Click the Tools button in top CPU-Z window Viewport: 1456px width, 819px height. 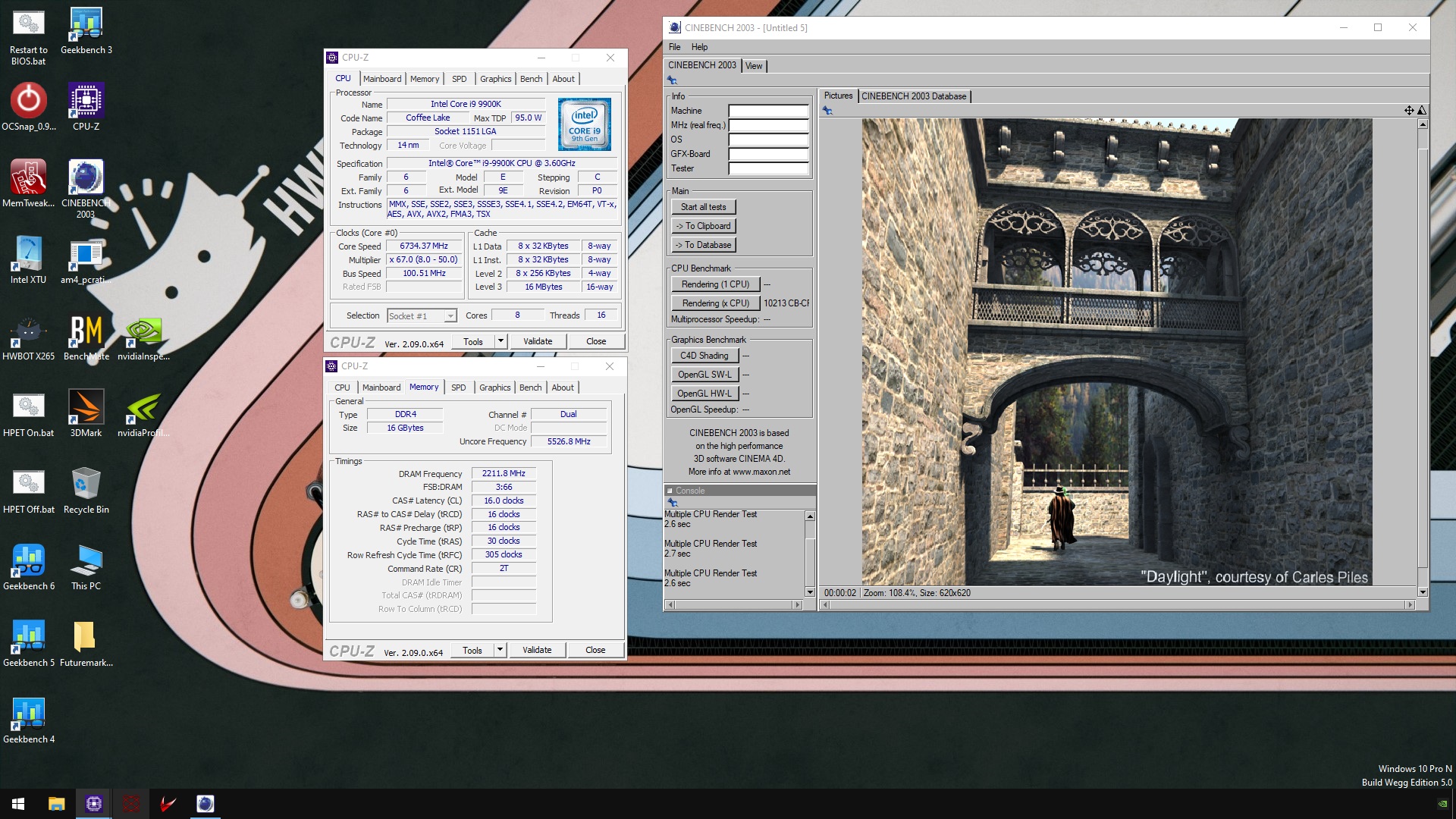point(473,341)
